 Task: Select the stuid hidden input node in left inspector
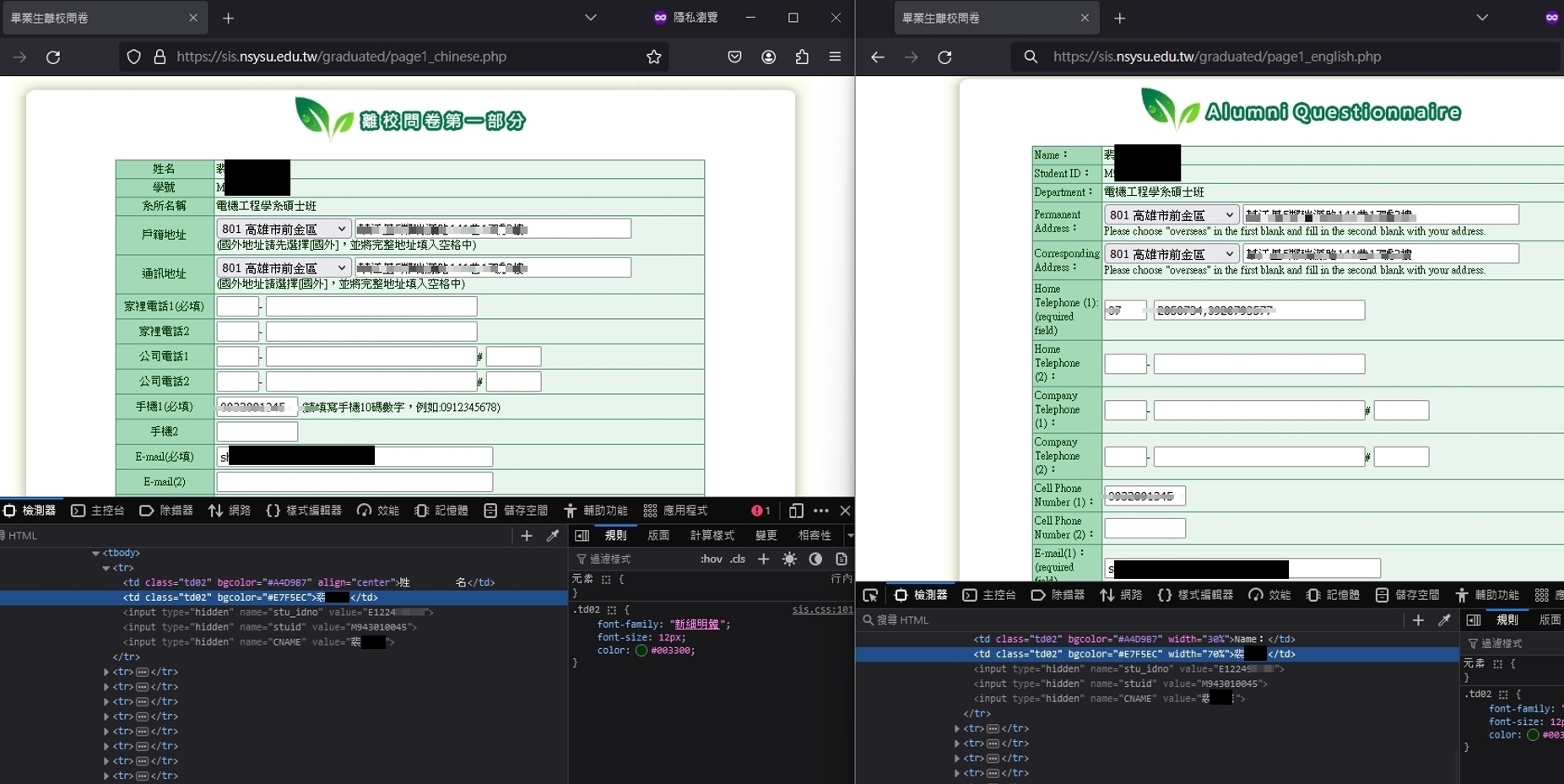click(x=270, y=627)
